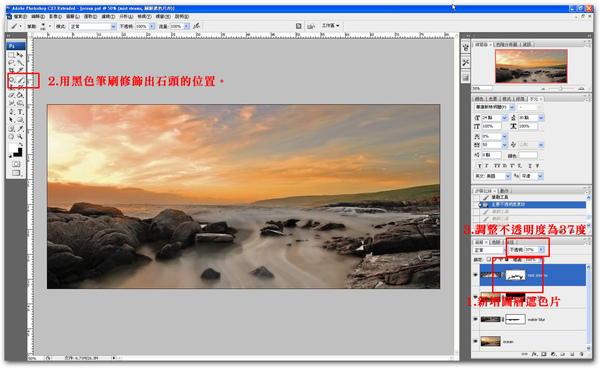
Task: Click the Navigator zoom percentage field
Action: (482, 88)
